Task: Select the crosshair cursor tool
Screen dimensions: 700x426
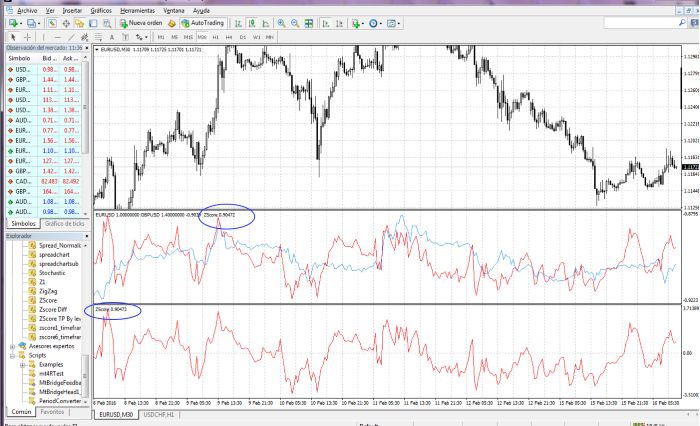Action: [27, 37]
